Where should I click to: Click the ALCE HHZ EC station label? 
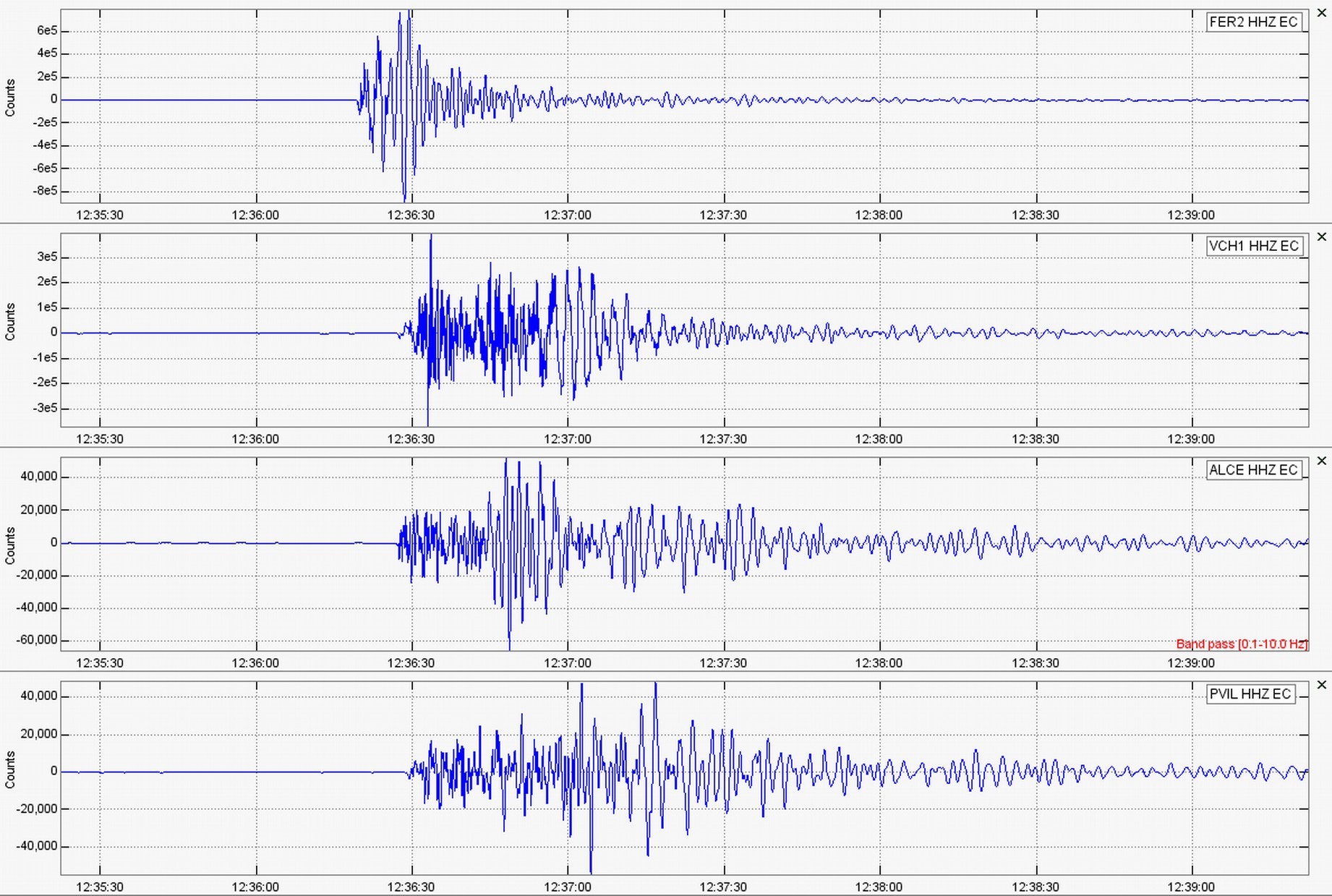(1253, 470)
